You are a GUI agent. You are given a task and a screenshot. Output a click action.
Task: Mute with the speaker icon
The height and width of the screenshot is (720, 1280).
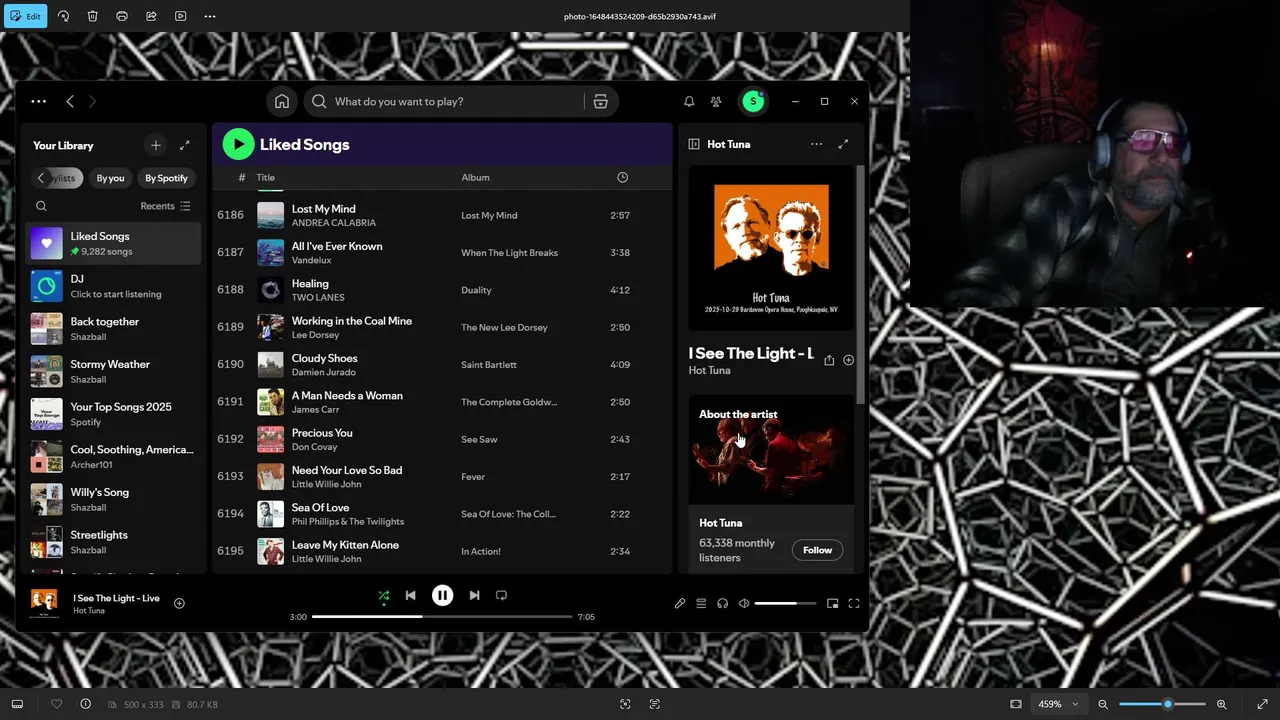click(x=743, y=603)
